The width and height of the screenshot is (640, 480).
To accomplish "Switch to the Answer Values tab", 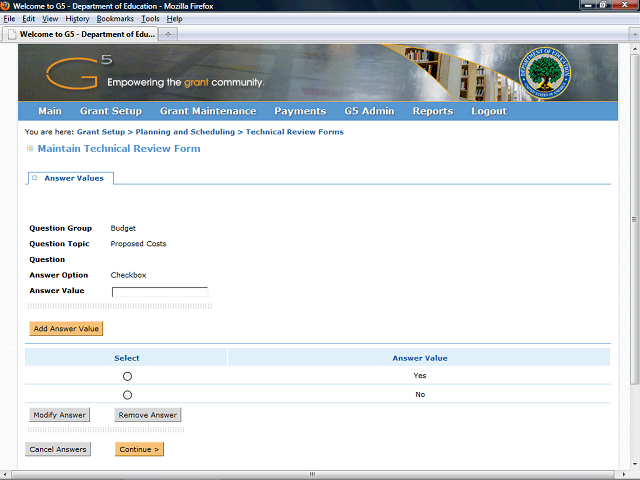I will [71, 178].
